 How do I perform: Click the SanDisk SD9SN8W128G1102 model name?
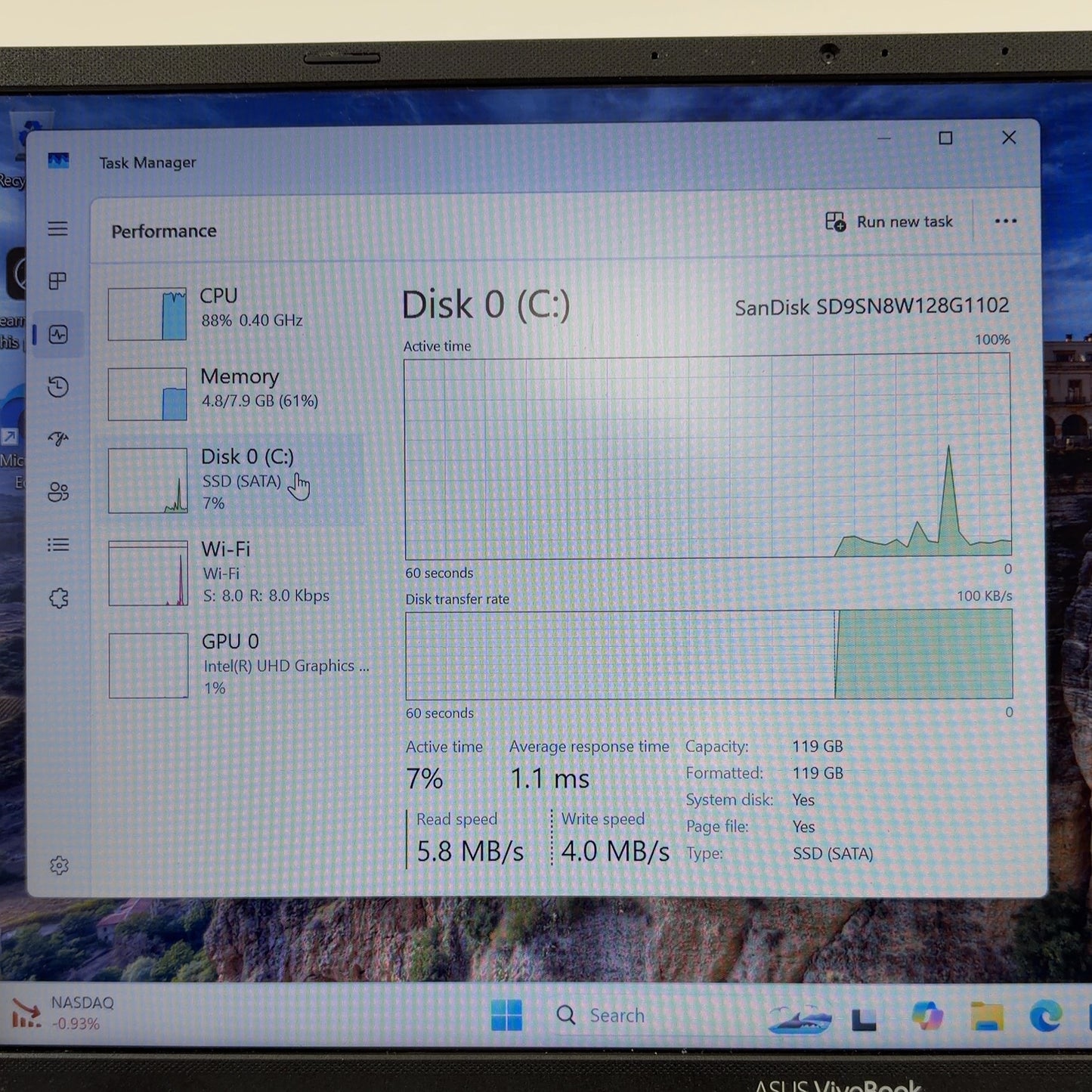[872, 306]
